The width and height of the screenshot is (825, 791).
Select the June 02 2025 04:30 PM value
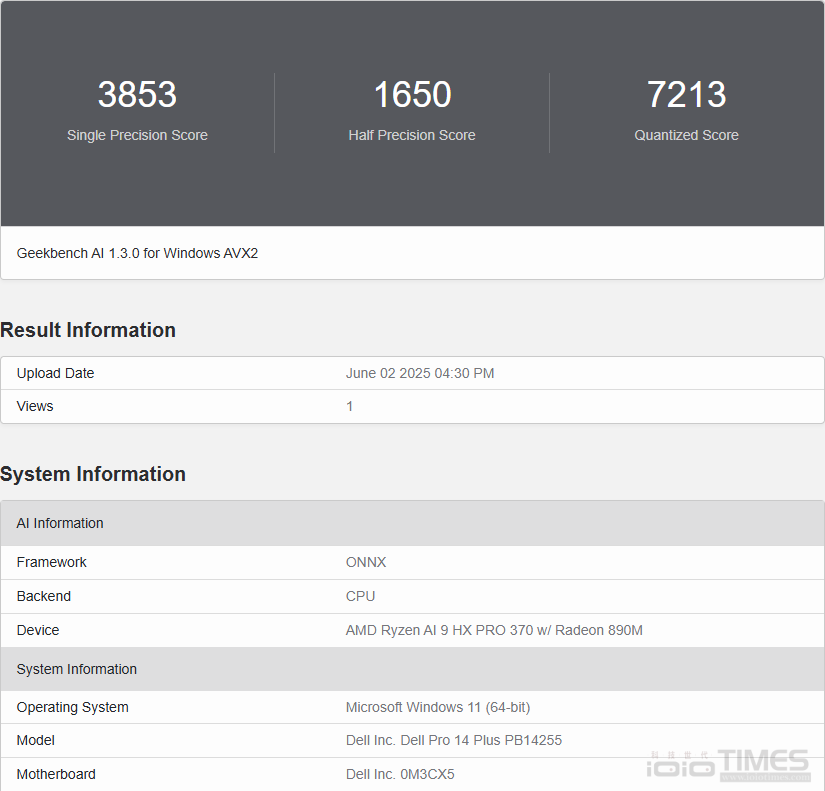(420, 373)
